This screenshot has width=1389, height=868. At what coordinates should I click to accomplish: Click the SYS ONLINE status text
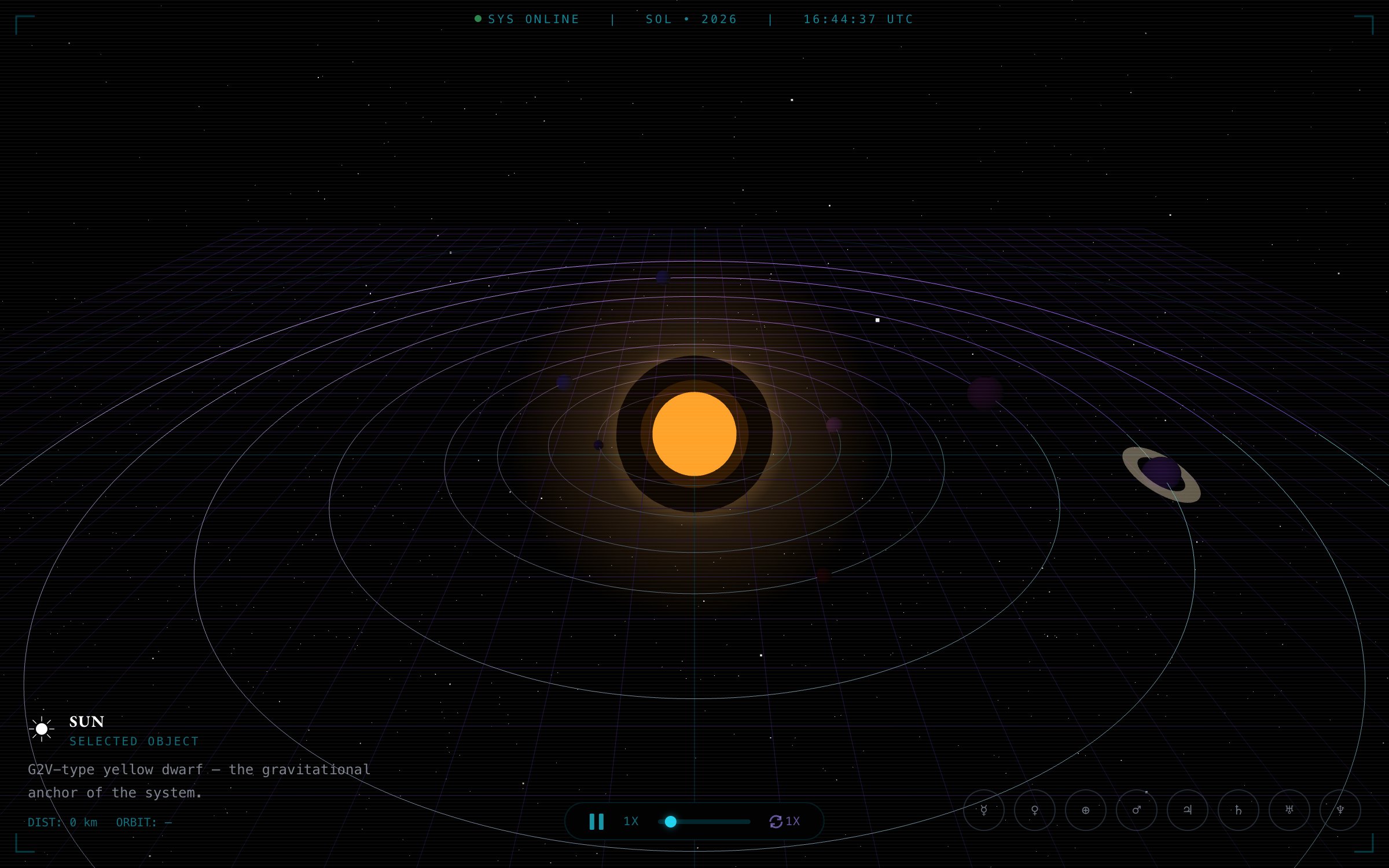[534, 19]
